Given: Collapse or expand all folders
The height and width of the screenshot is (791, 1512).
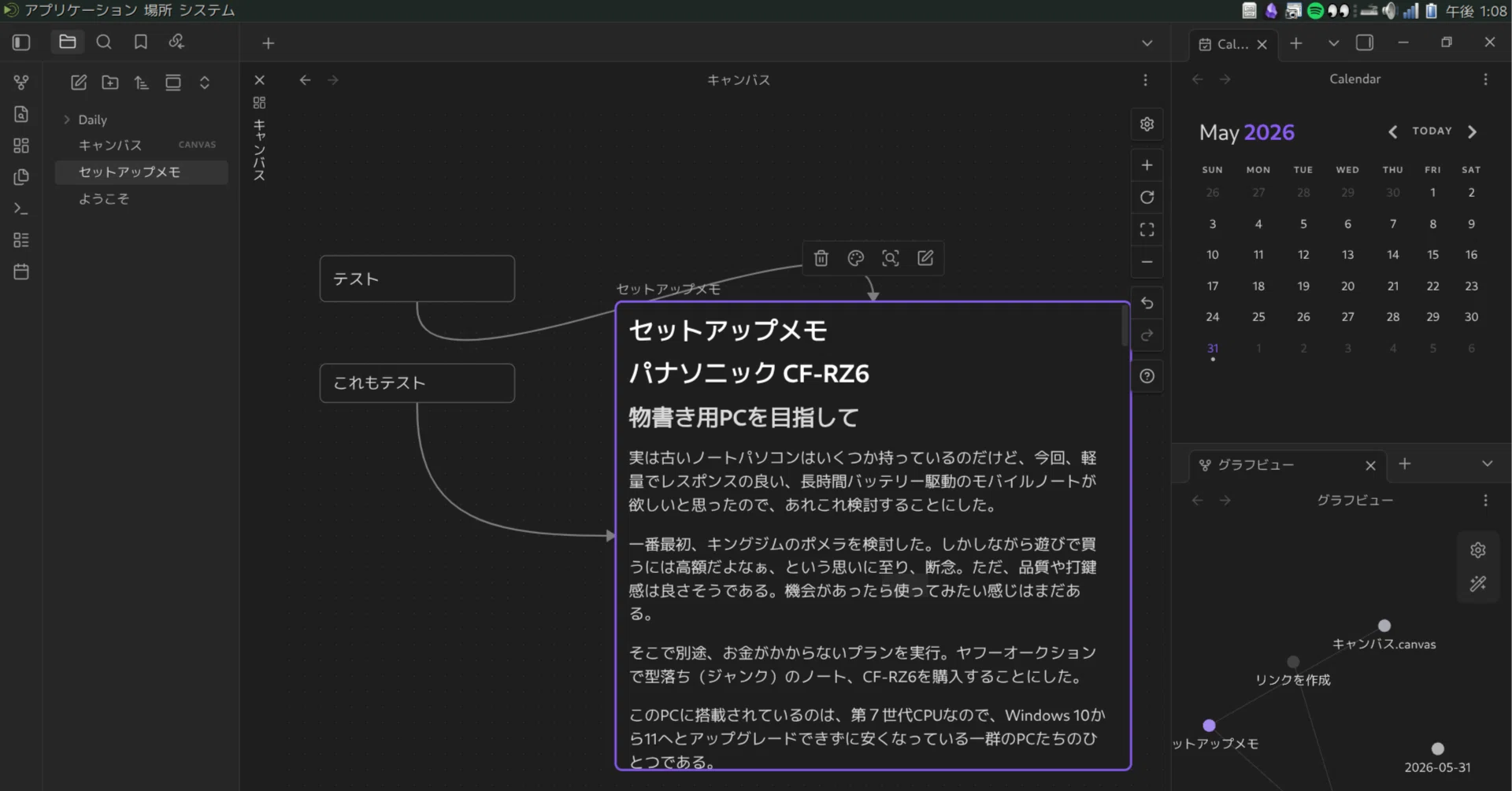Looking at the screenshot, I should [205, 82].
